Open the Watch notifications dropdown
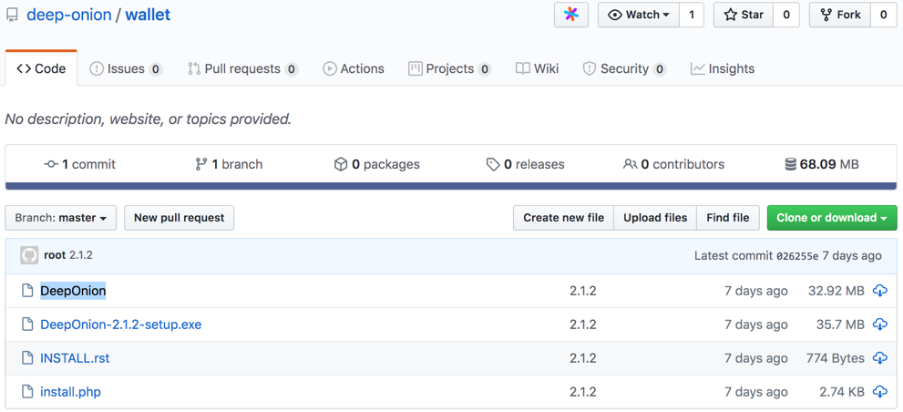The height and width of the screenshot is (412, 903). pos(638,15)
